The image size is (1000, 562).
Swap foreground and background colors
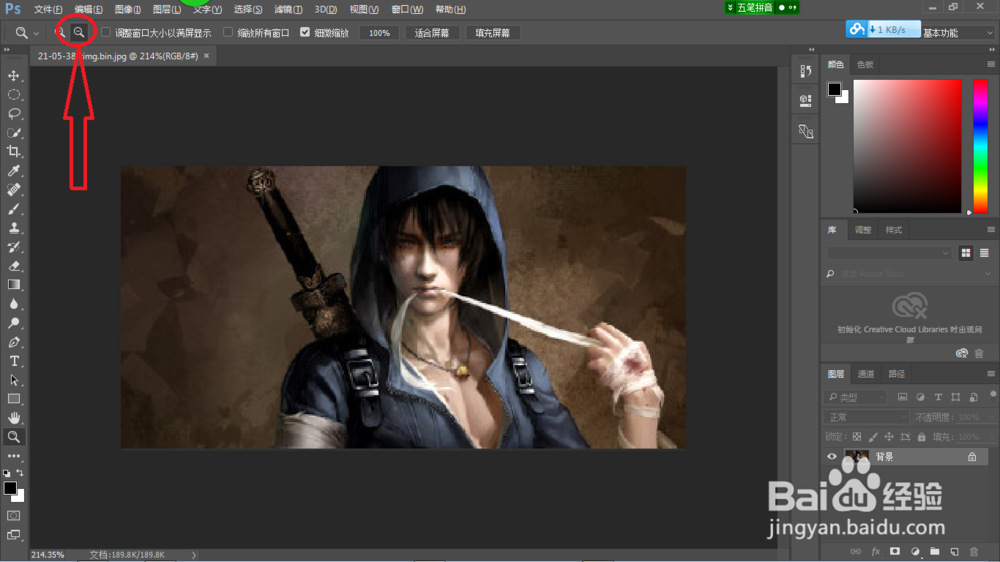click(20, 473)
